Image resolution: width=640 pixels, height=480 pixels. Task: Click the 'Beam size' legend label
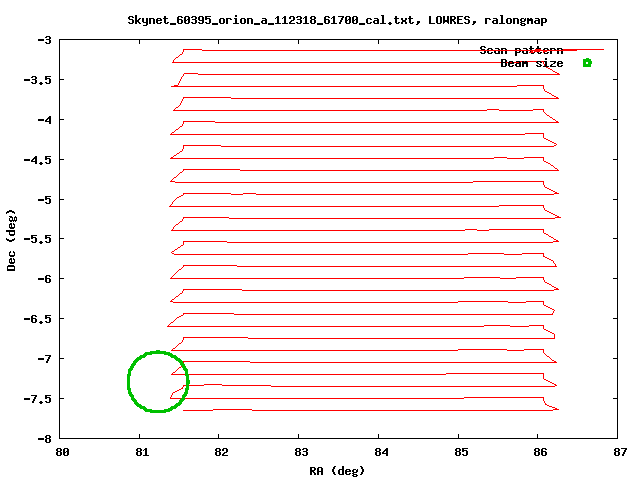tap(532, 63)
